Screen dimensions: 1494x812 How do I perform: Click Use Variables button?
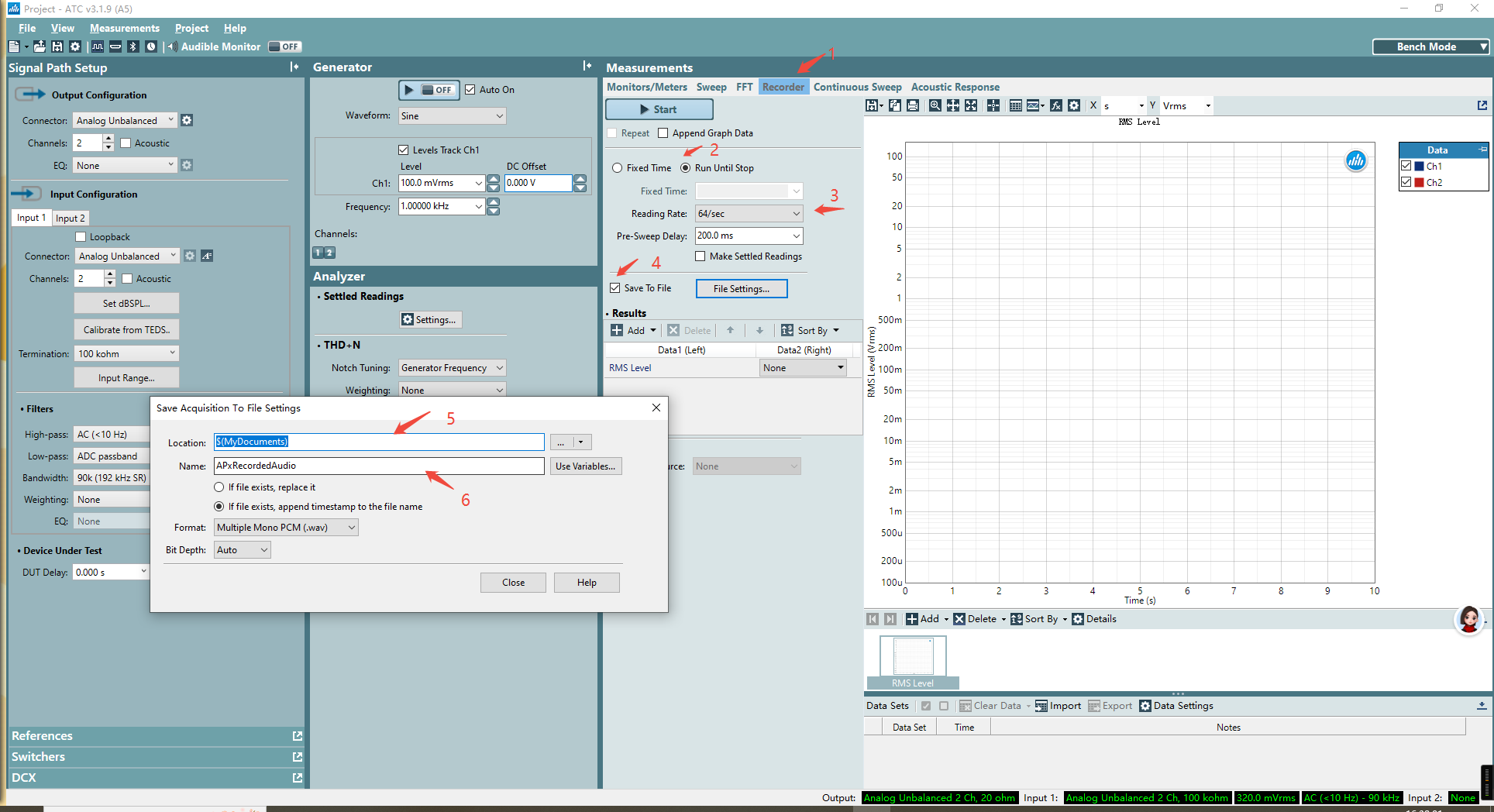[586, 466]
